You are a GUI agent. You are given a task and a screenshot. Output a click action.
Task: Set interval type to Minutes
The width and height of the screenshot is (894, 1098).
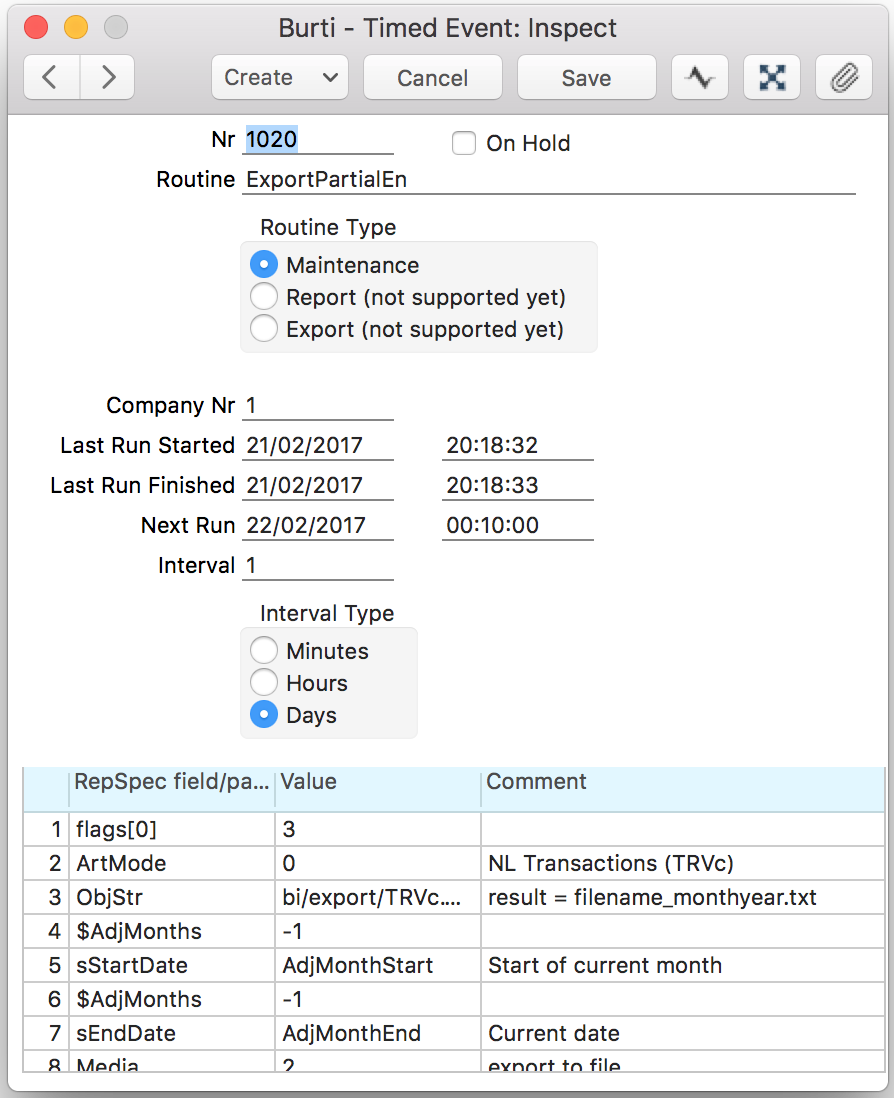264,651
